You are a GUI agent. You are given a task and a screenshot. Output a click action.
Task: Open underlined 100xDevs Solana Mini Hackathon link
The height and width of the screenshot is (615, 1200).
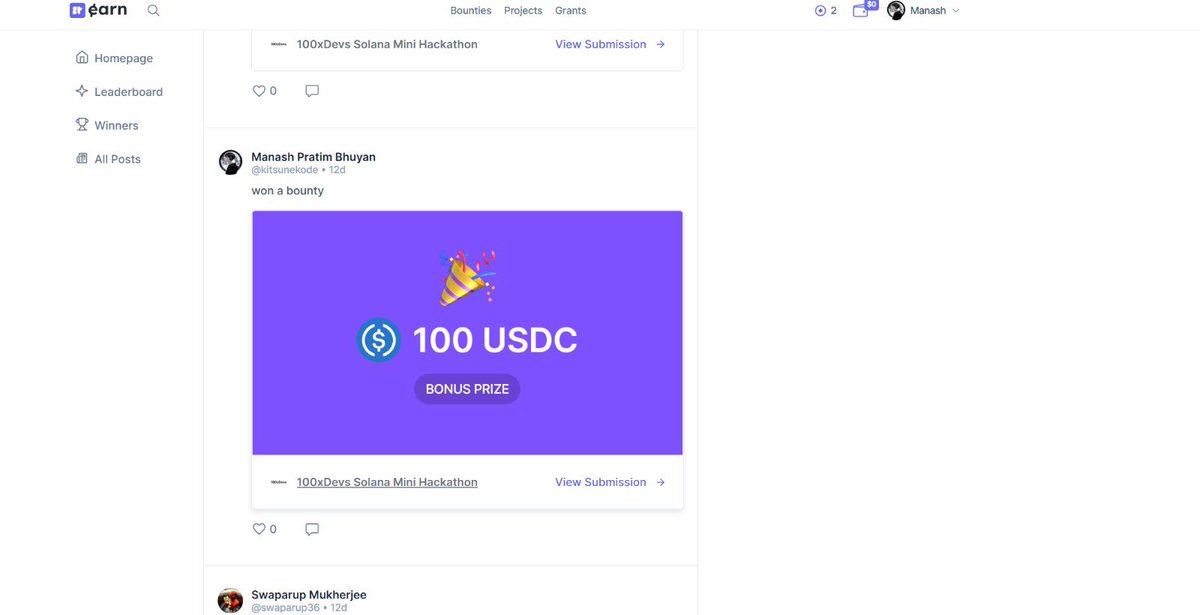387,482
